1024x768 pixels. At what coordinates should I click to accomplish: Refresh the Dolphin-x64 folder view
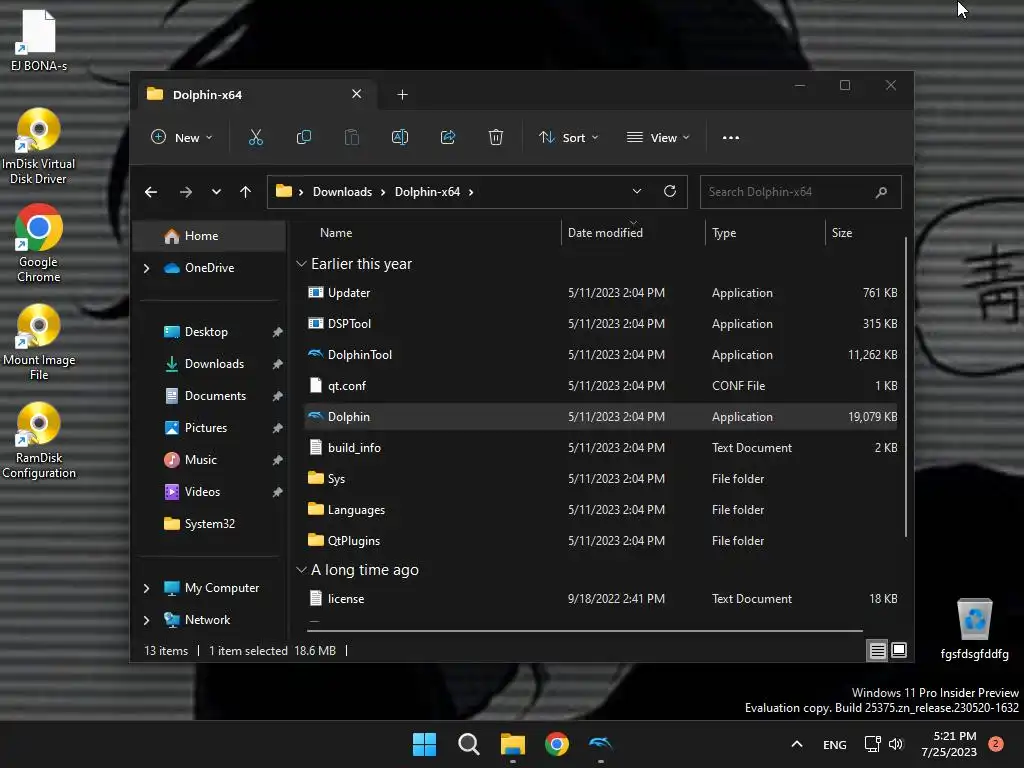point(669,191)
